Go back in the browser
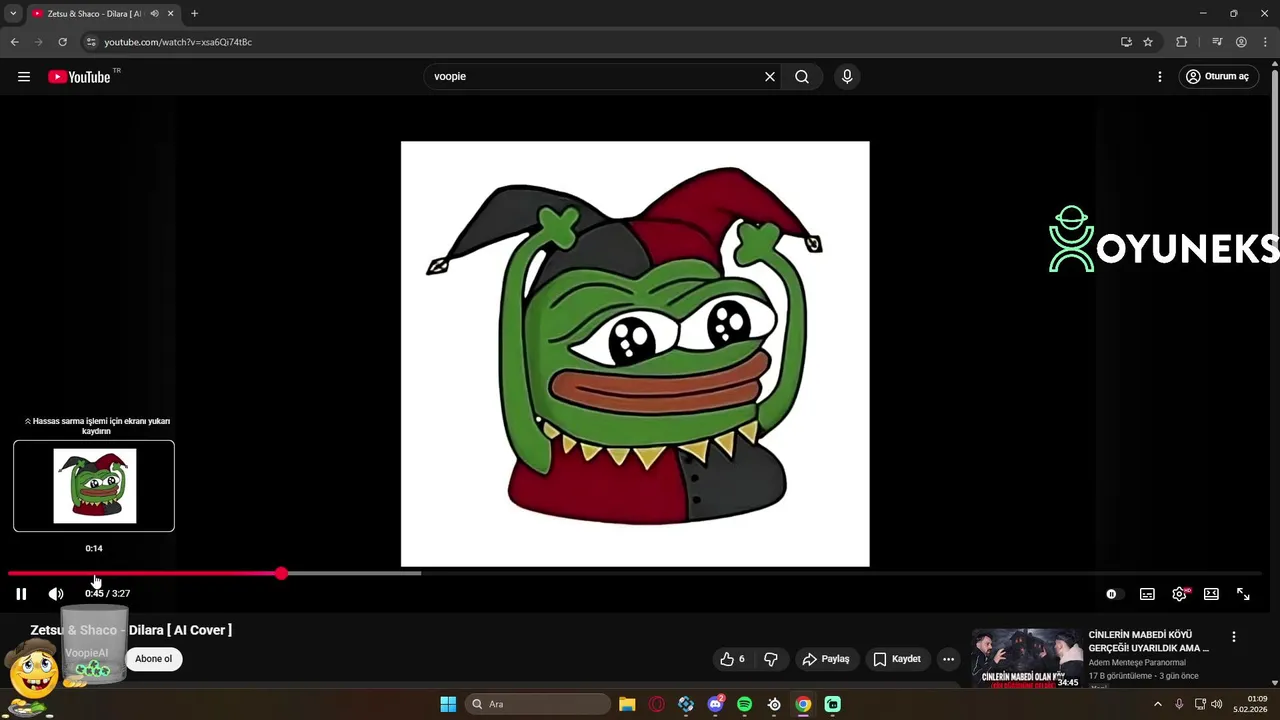Viewport: 1280px width, 720px height. 14,42
